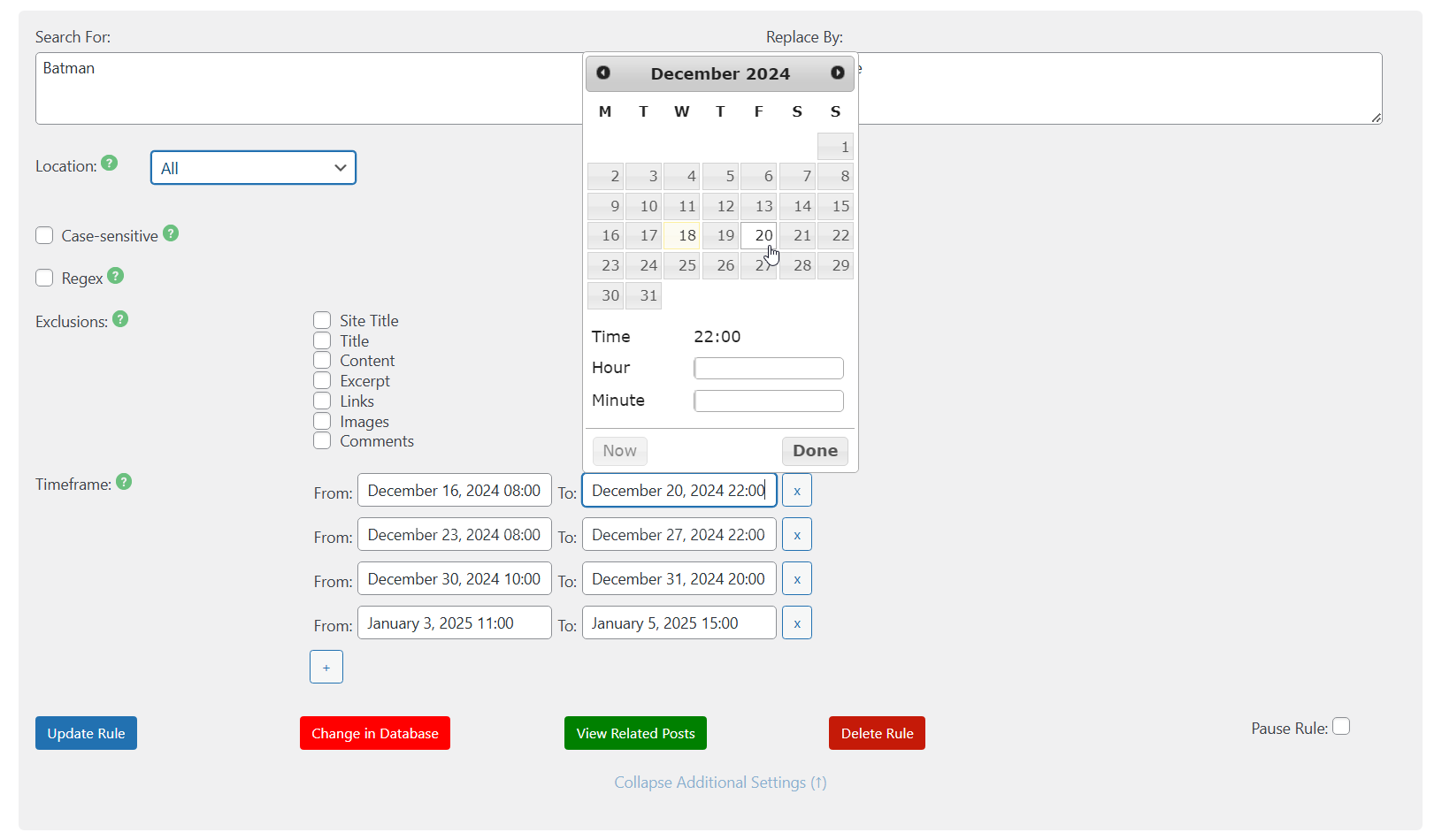
Task: Click the Update Rule button
Action: pos(86,733)
